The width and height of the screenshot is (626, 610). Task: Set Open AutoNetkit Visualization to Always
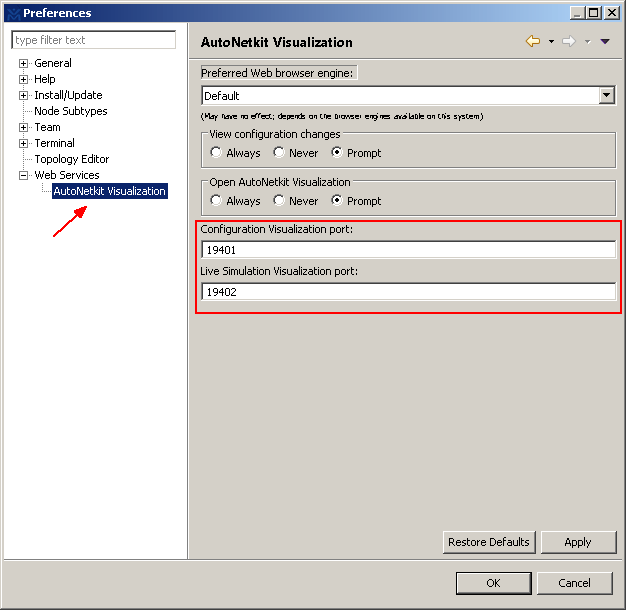235,201
